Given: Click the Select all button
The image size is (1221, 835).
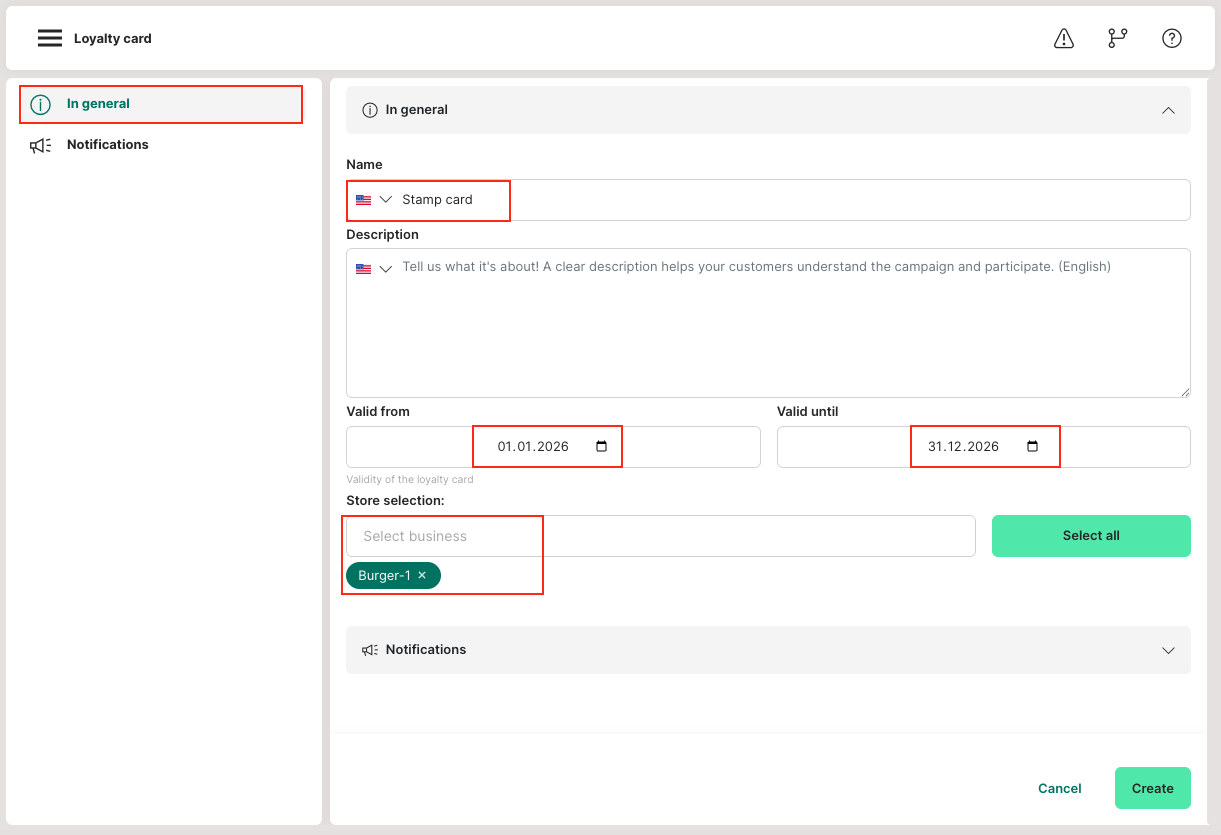Looking at the screenshot, I should click(1091, 536).
